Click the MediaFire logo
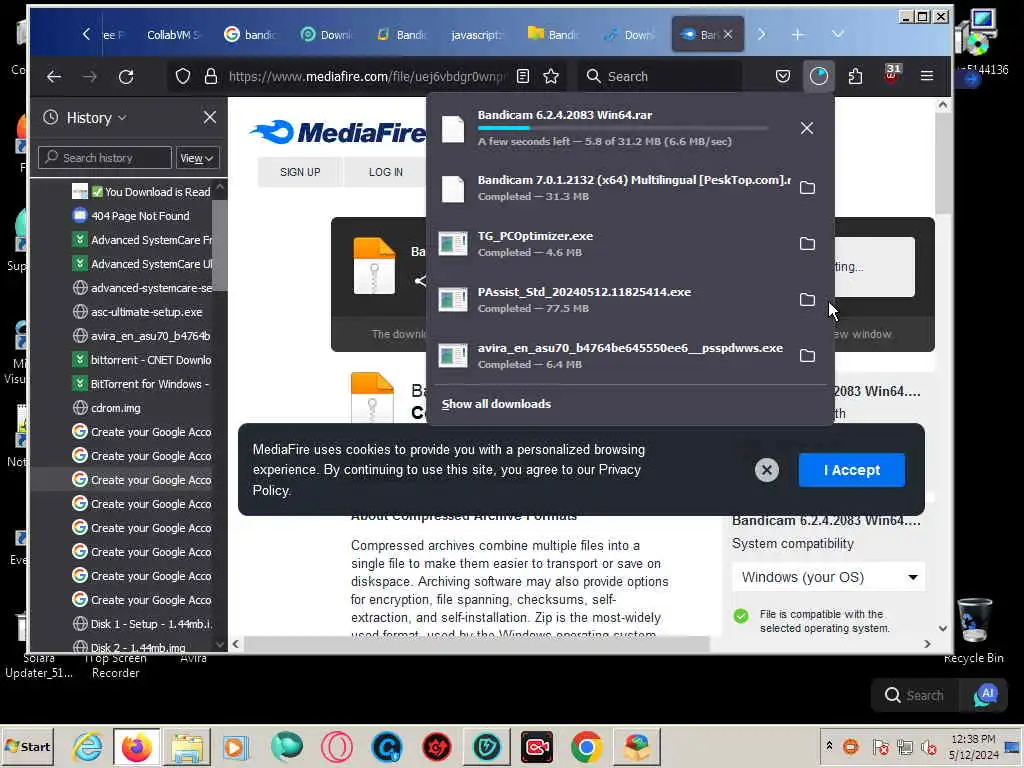The height and width of the screenshot is (768, 1024). pyautogui.click(x=338, y=133)
